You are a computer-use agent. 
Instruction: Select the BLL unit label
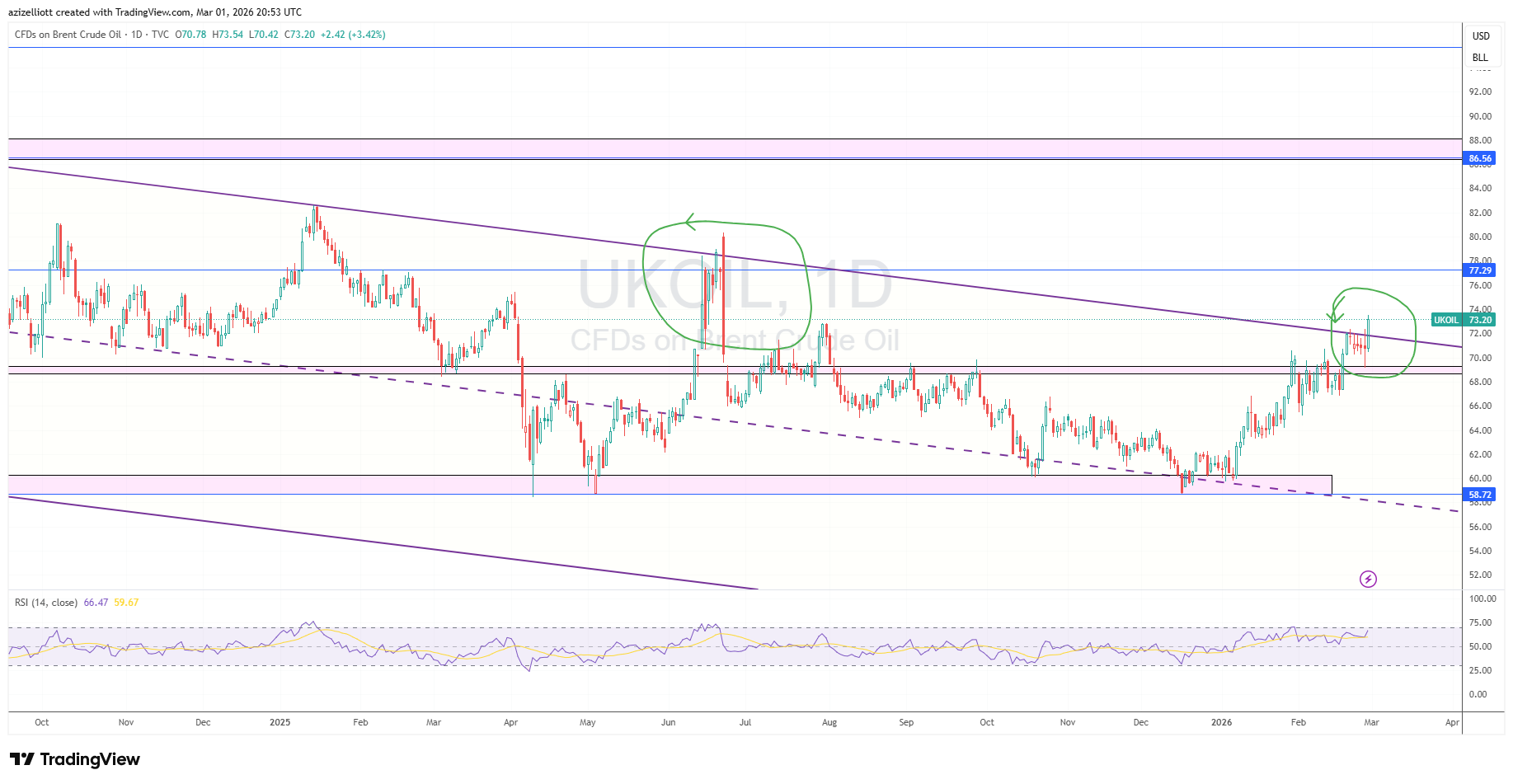pos(1480,58)
